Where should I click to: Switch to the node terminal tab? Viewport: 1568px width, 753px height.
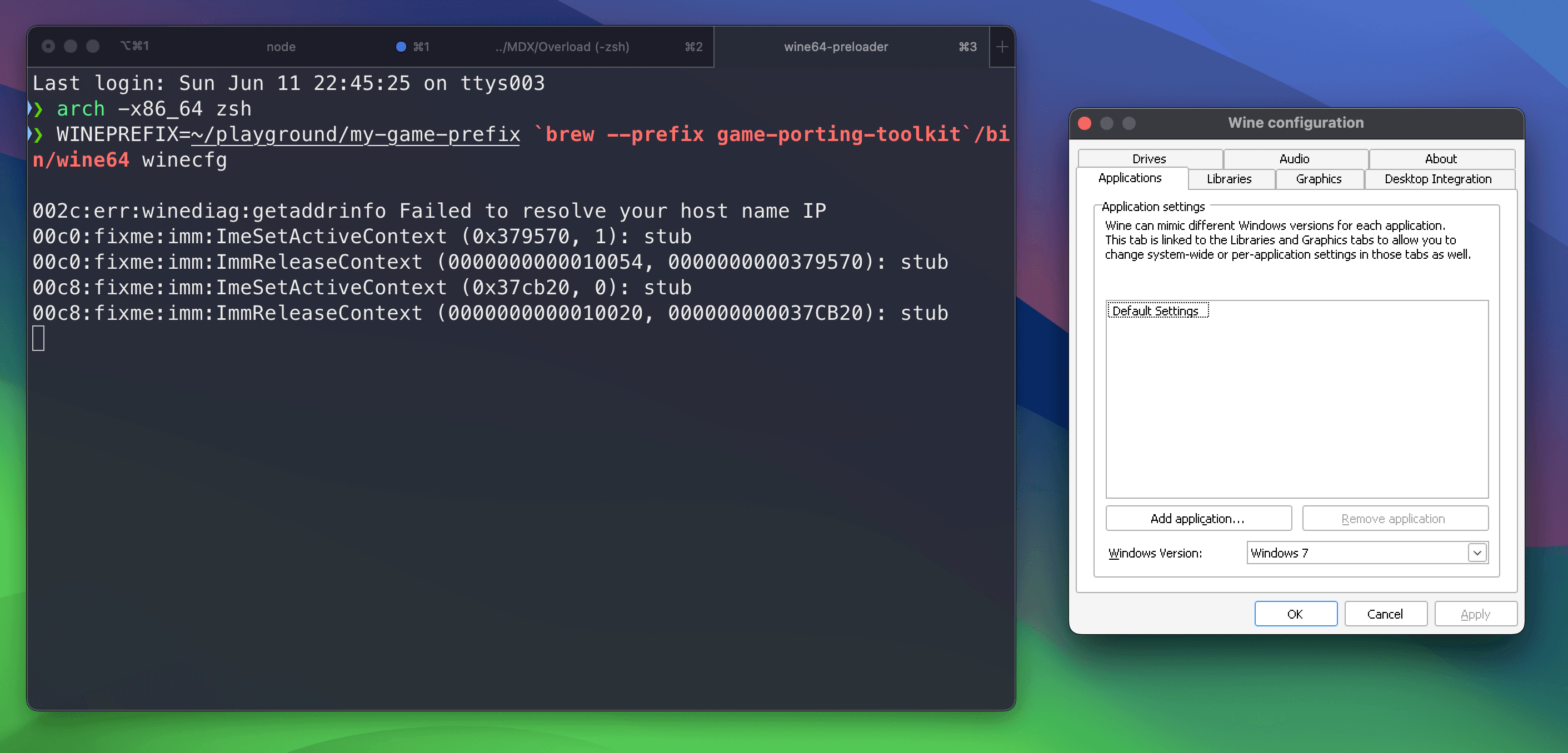pos(281,47)
